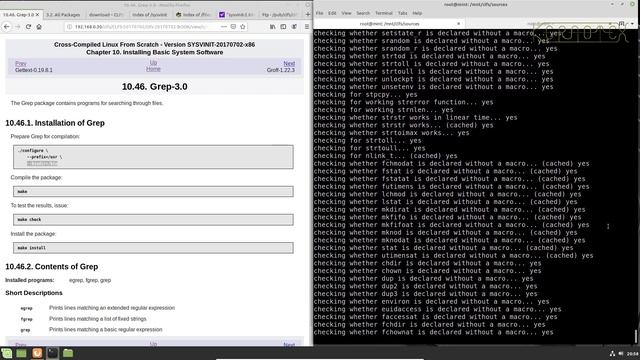Switch to the All Packages tab
This screenshot has width=640, height=360.
(x=63, y=15)
